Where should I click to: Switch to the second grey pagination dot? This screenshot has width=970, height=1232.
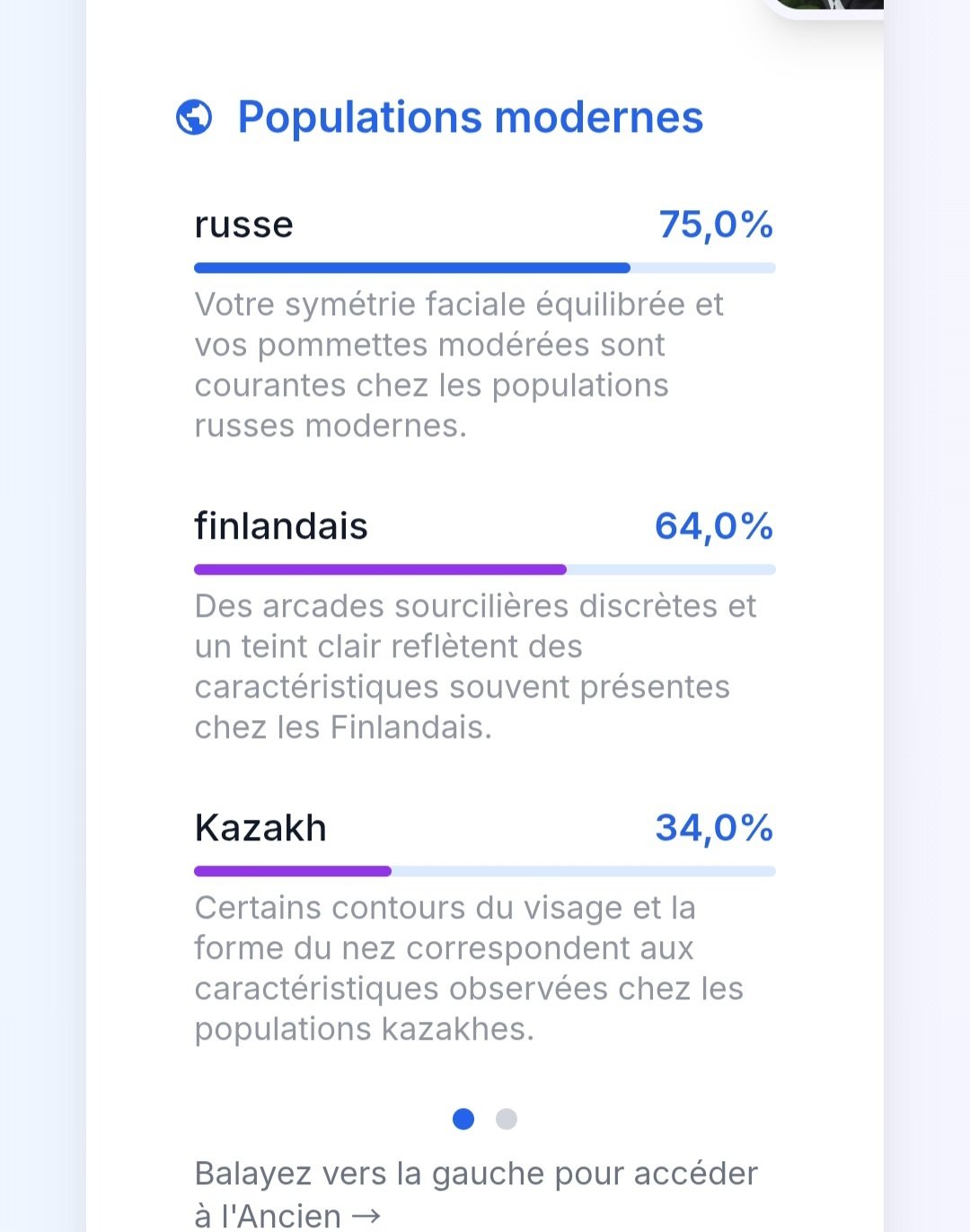[507, 1119]
